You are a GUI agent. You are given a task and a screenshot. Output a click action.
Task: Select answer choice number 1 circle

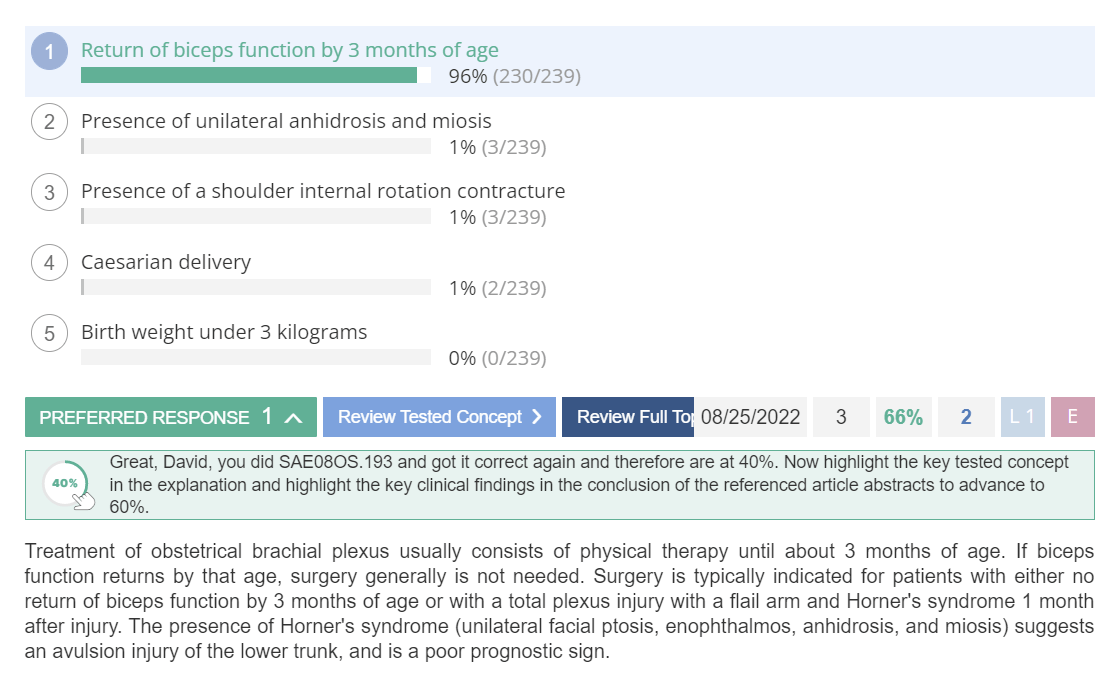49,52
